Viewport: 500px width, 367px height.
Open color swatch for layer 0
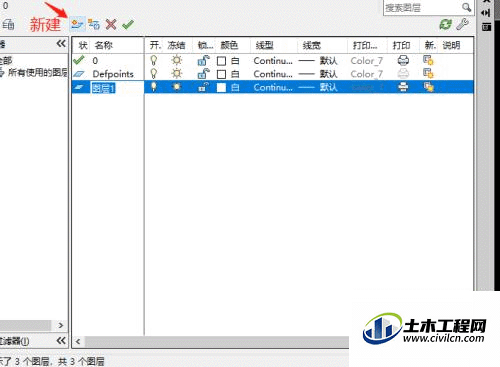(221, 61)
